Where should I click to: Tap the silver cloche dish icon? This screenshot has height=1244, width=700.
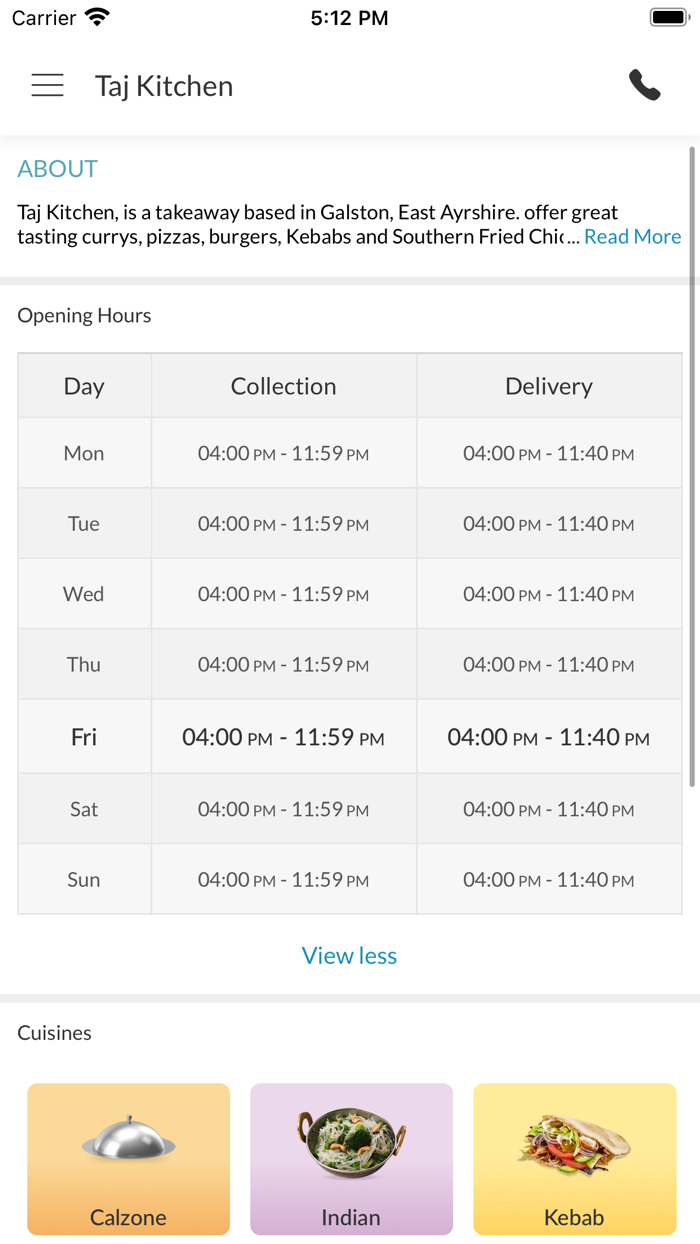pyautogui.click(x=128, y=1139)
